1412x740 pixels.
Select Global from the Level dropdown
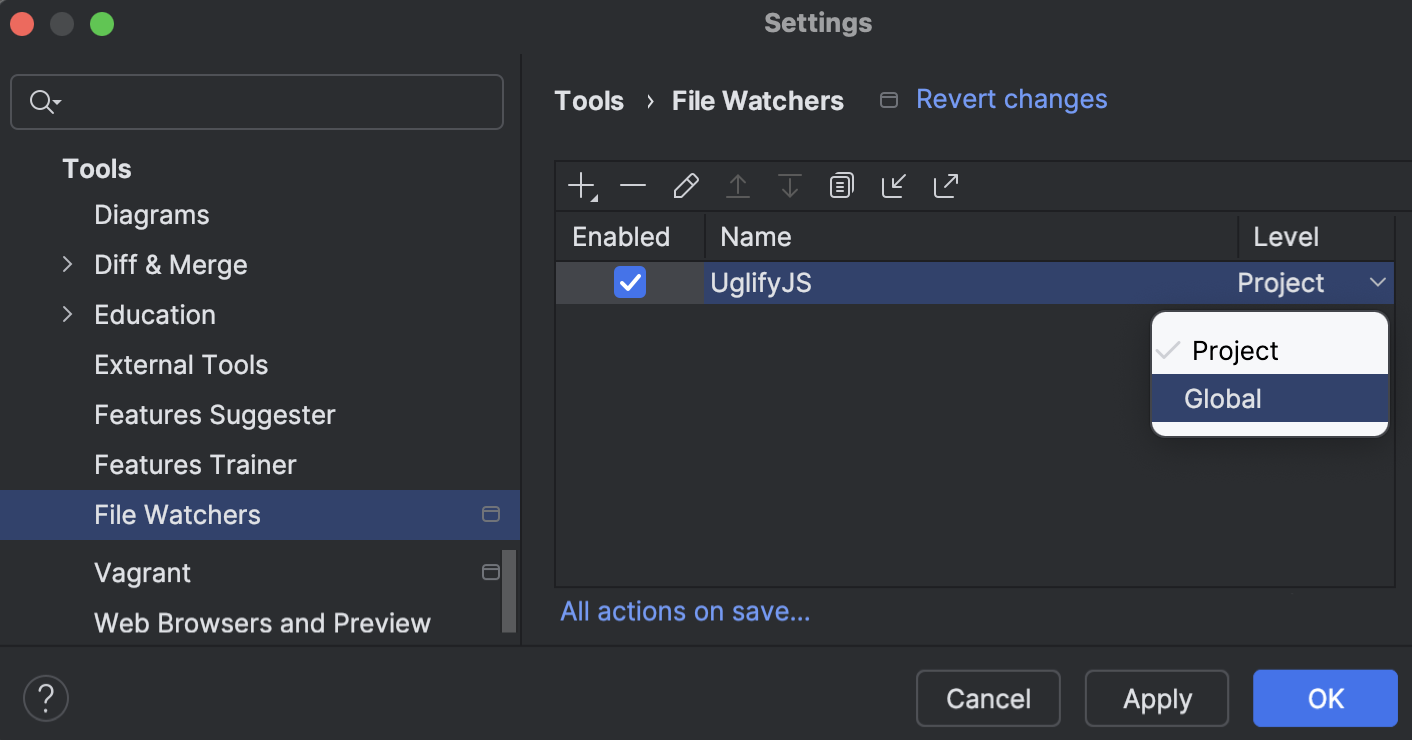[x=1222, y=398]
